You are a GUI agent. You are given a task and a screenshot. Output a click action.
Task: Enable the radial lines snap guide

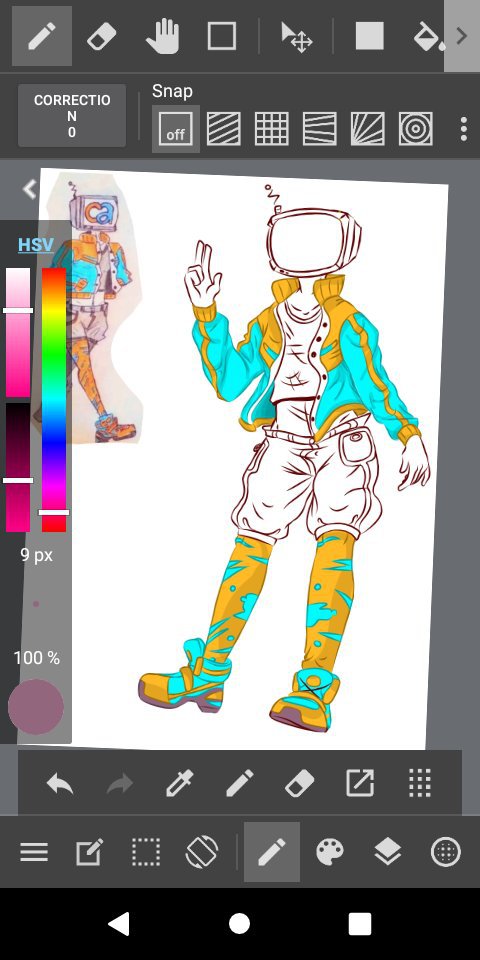pyautogui.click(x=367, y=129)
